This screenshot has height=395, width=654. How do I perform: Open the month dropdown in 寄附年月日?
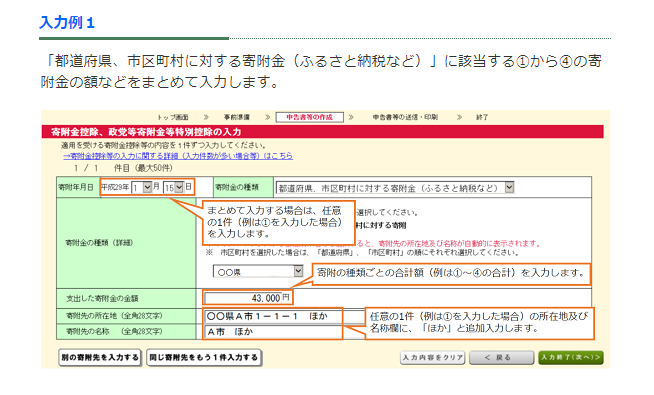[x=141, y=187]
